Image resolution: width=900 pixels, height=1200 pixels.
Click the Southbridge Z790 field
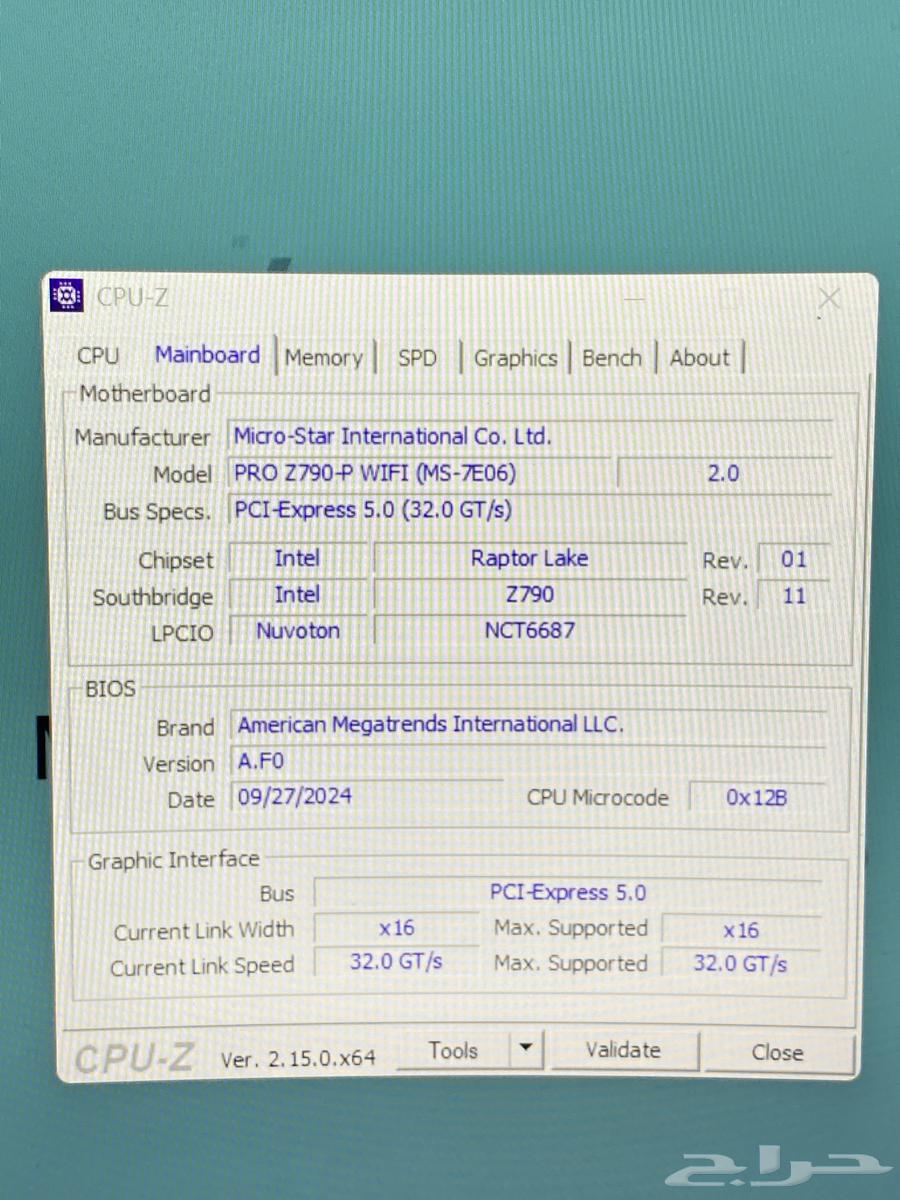(x=530, y=595)
